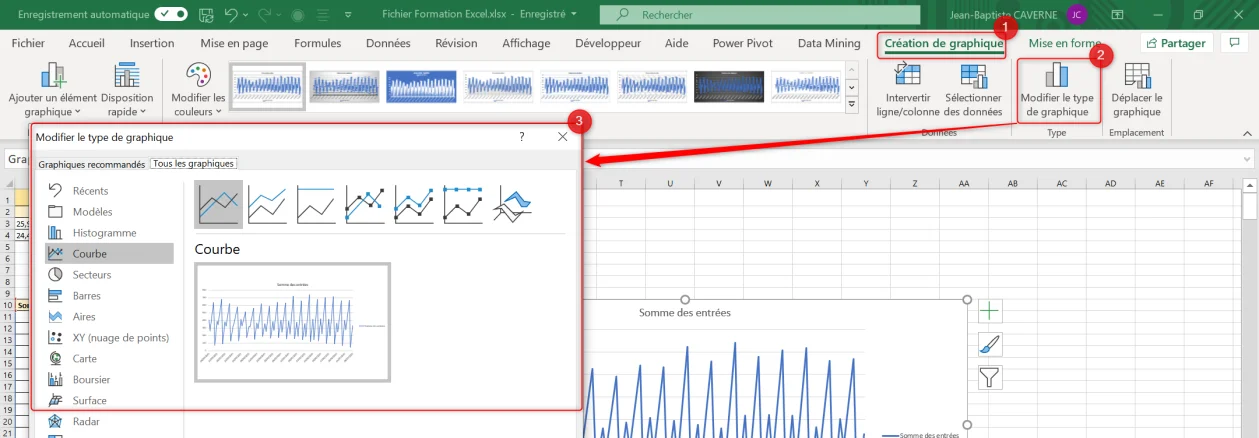Open the file name Enregistré dropdown
Image resolution: width=1259 pixels, height=438 pixels.
tap(572, 15)
